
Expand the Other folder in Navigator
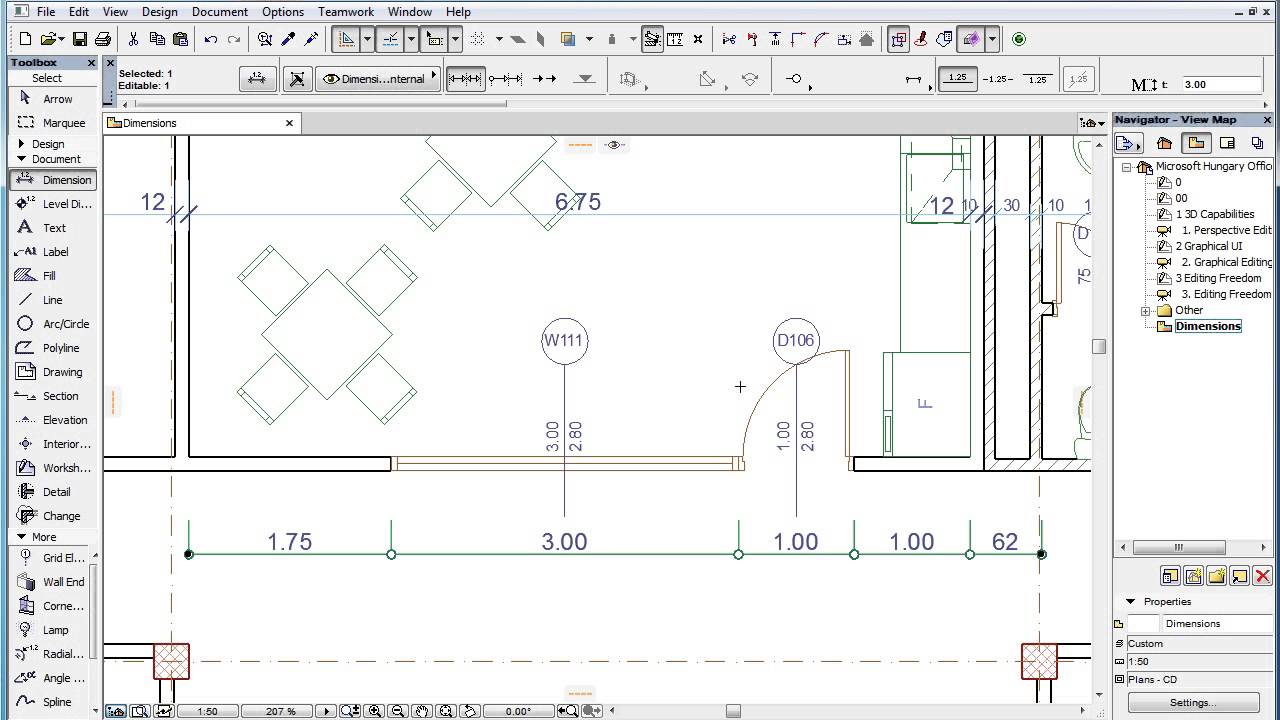tap(1146, 311)
